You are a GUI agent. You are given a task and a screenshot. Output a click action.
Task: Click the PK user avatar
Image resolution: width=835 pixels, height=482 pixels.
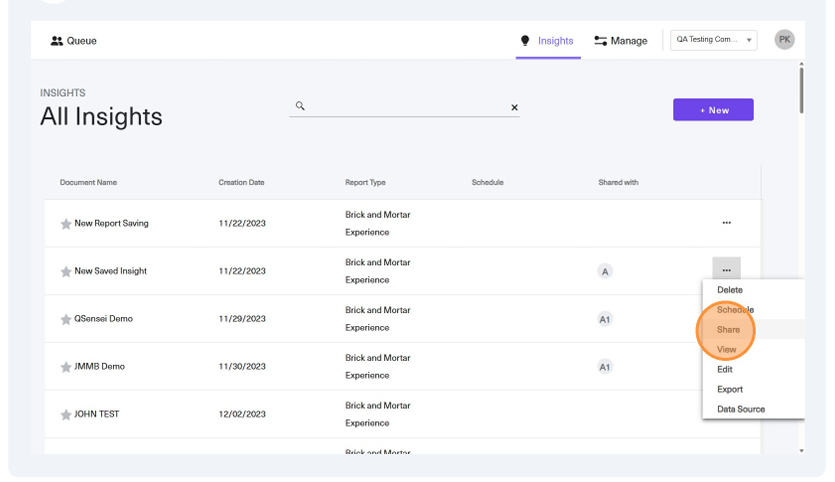pyautogui.click(x=784, y=39)
